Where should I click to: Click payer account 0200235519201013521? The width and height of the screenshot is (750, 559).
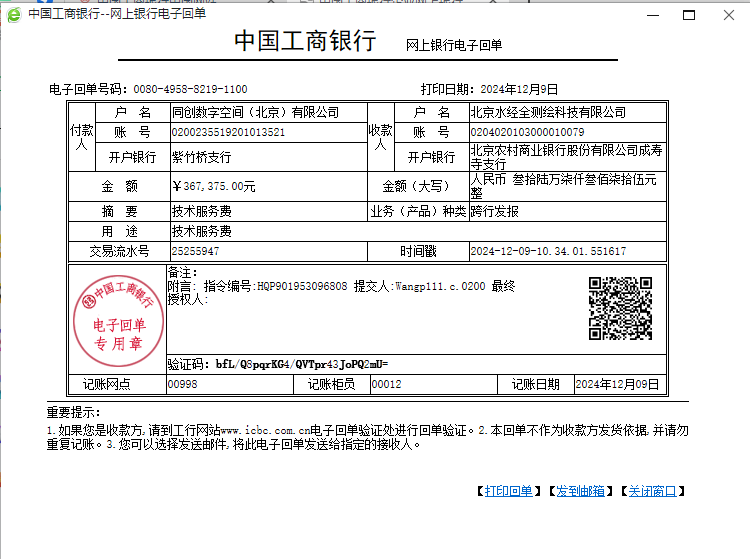pos(228,132)
